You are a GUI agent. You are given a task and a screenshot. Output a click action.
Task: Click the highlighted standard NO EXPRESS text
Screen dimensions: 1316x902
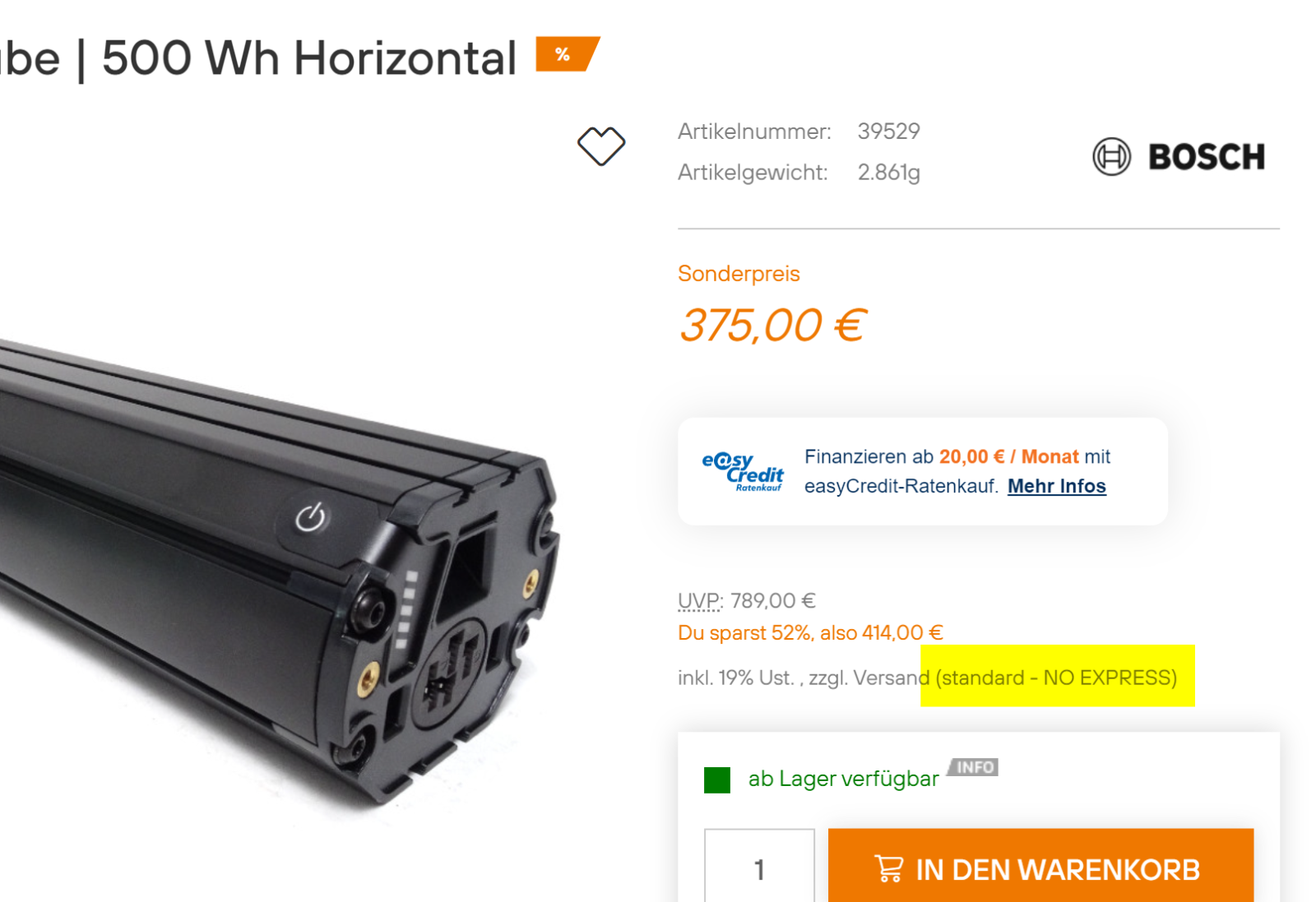(x=1056, y=678)
